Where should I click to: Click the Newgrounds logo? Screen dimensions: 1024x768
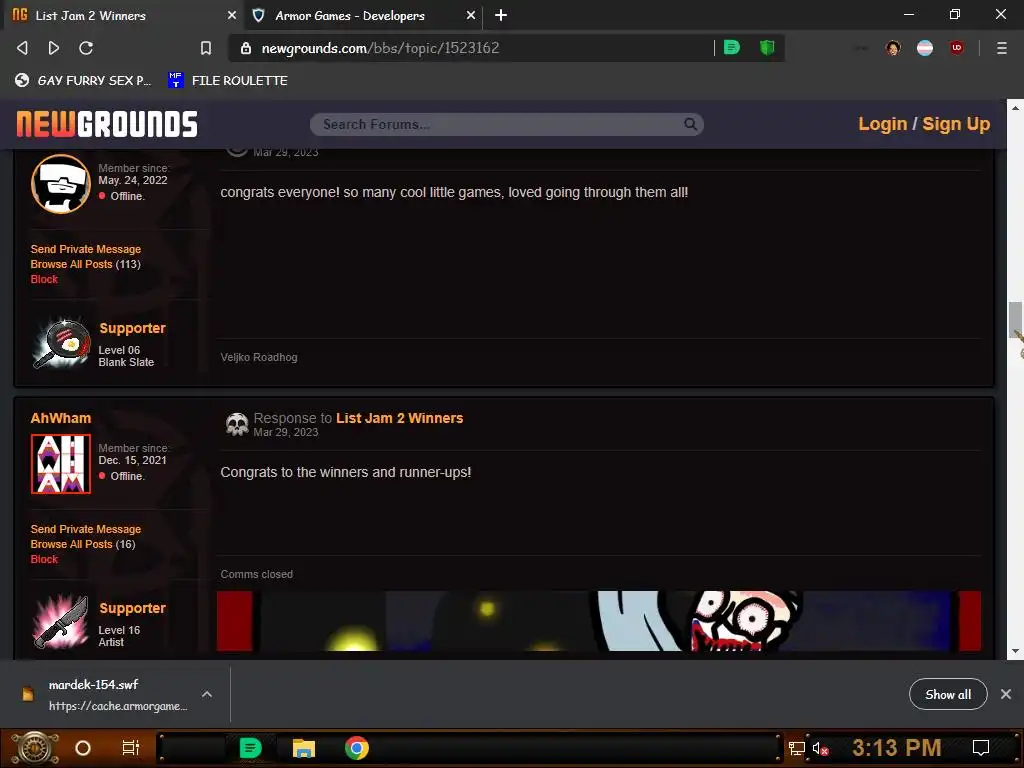107,123
